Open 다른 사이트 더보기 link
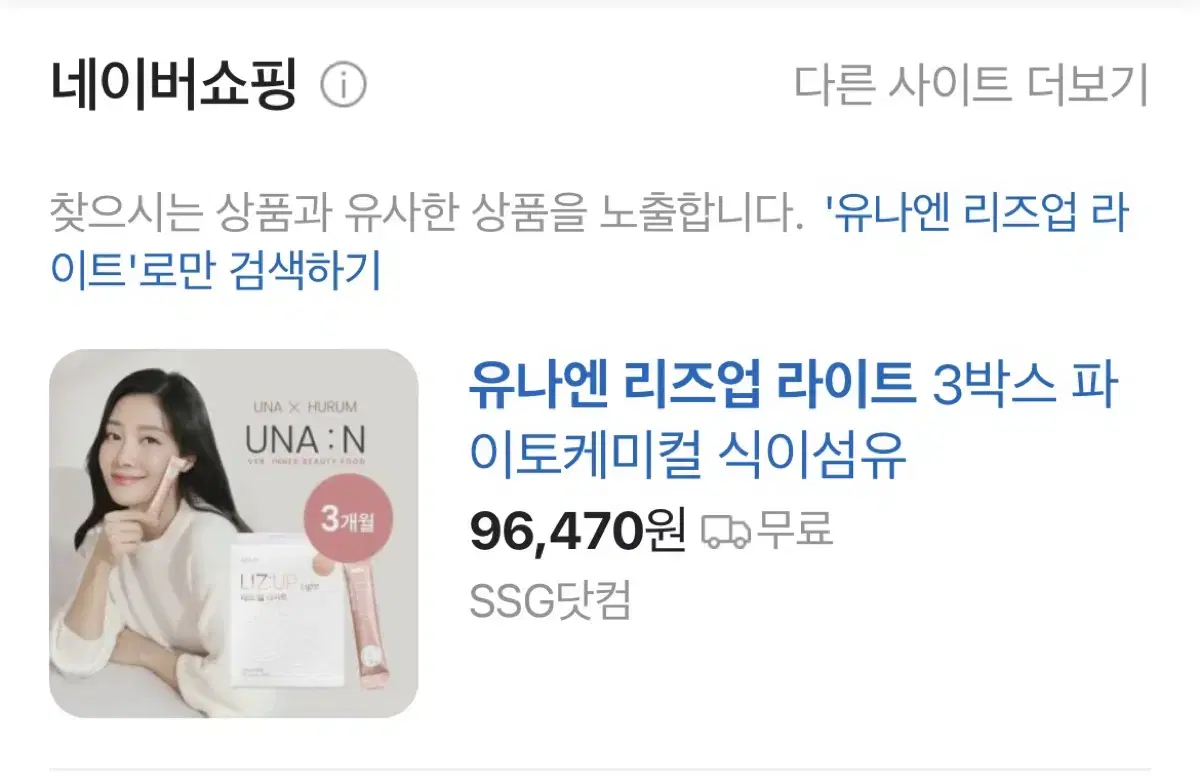The image size is (1200, 783). click(972, 86)
